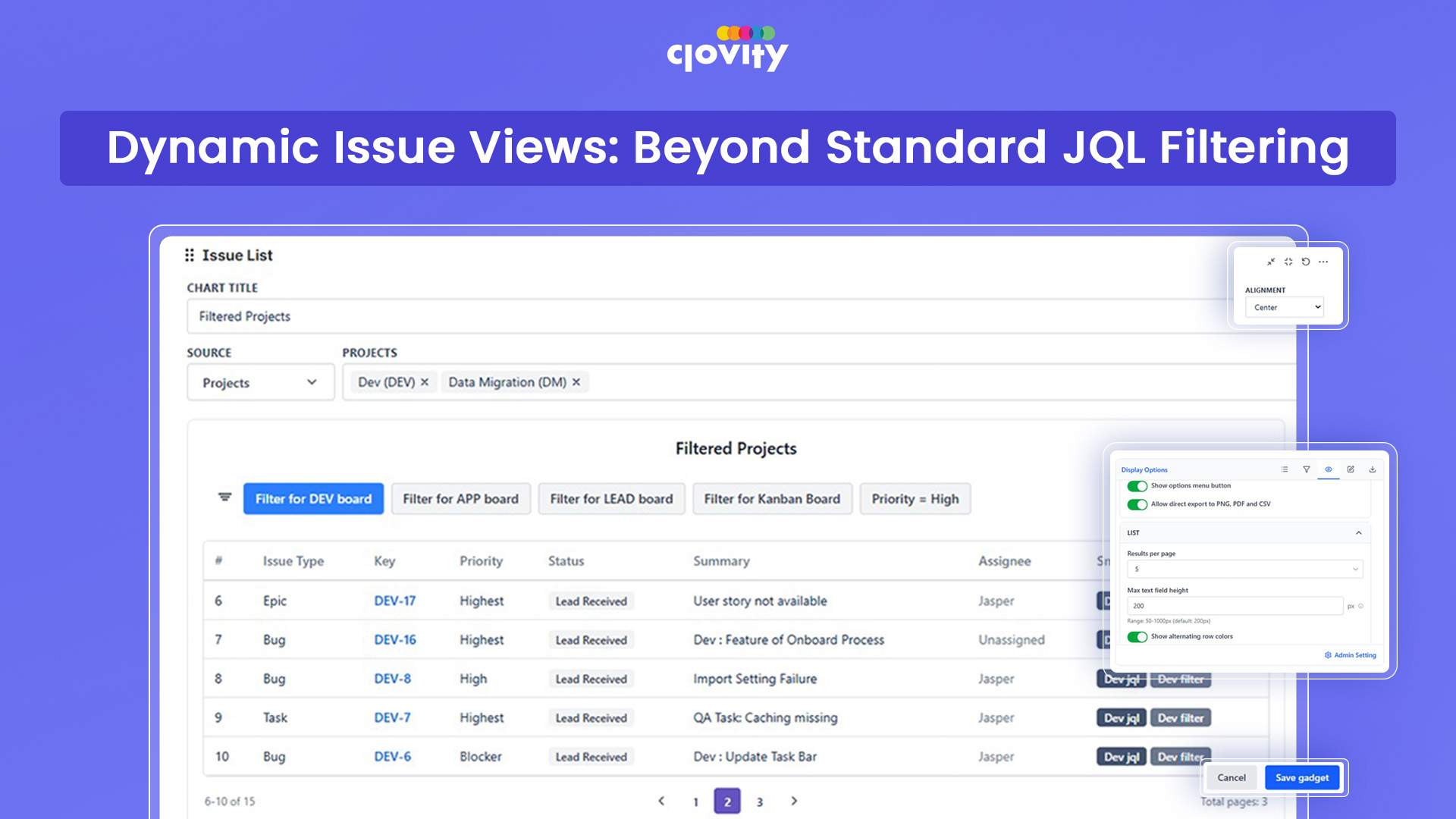Click current page 2 button
The image size is (1456, 819).
727,801
